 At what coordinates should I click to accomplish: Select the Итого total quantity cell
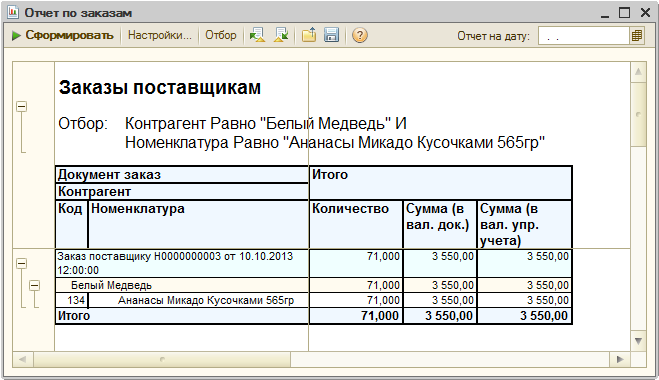coord(356,316)
